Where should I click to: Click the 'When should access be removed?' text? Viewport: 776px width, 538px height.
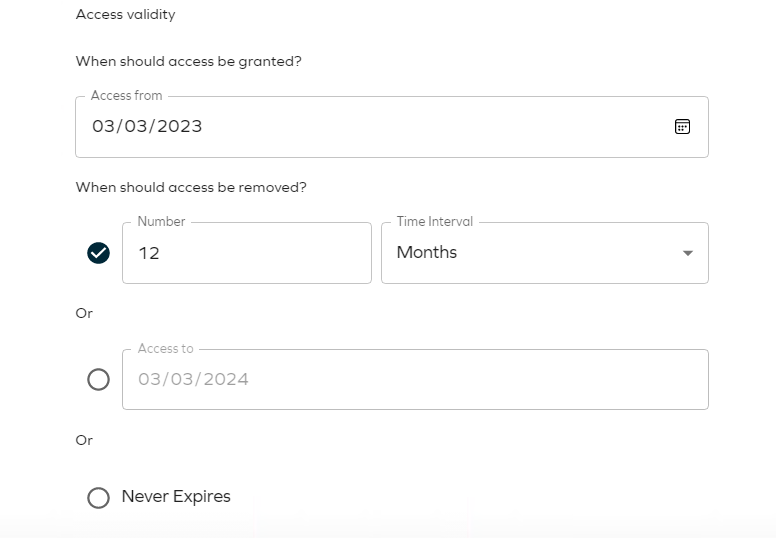191,187
